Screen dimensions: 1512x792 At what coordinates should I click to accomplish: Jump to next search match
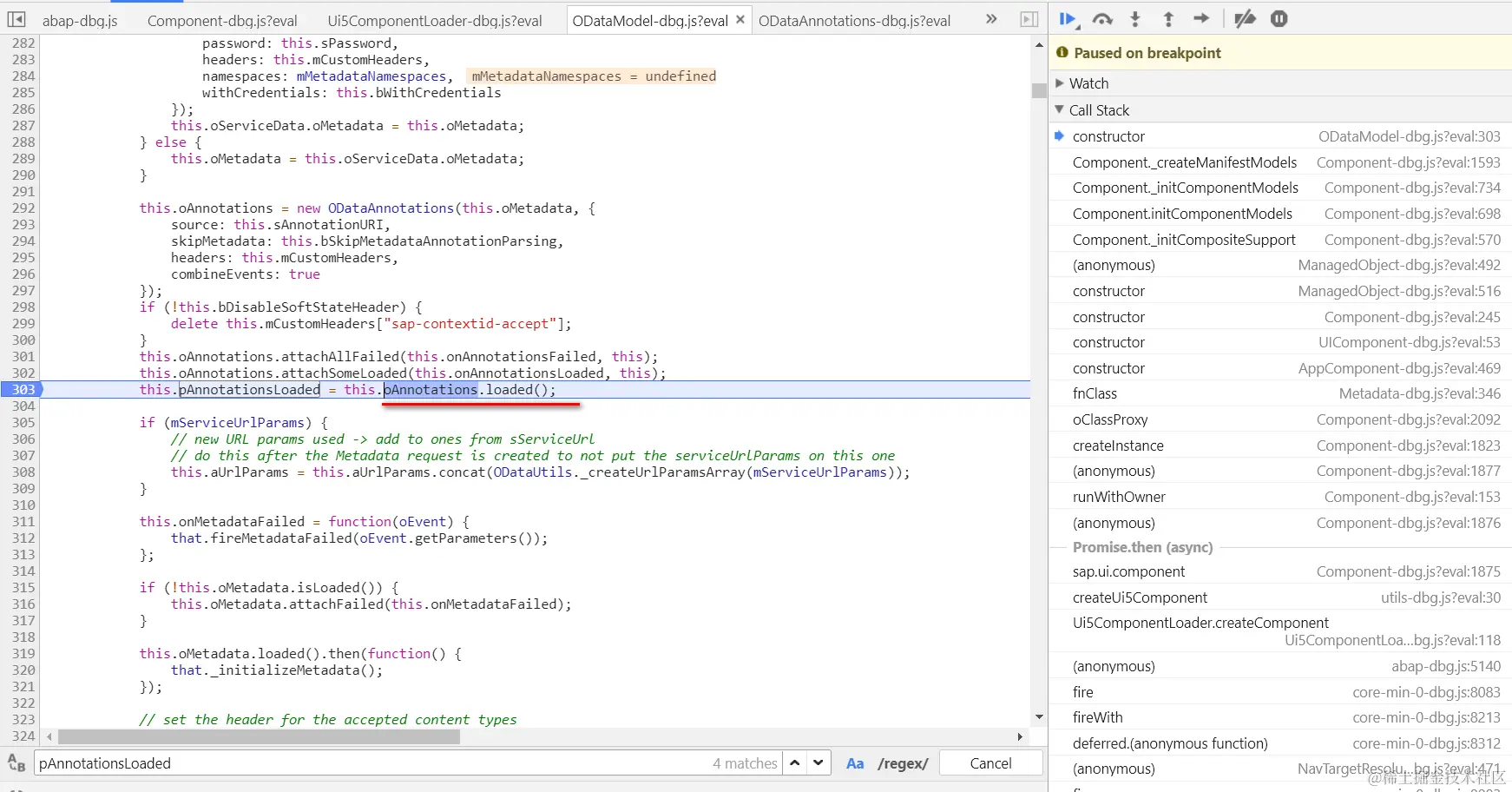pos(818,763)
